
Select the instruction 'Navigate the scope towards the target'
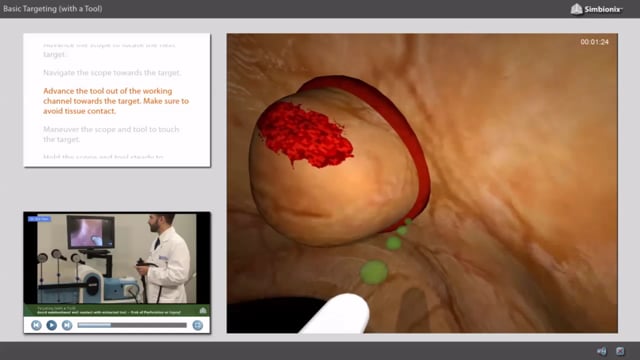tap(112, 73)
